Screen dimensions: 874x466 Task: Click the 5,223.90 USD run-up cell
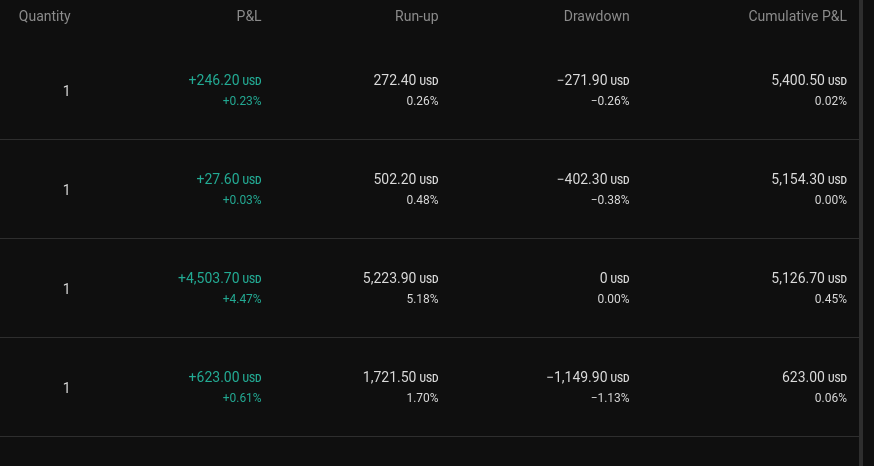click(401, 278)
